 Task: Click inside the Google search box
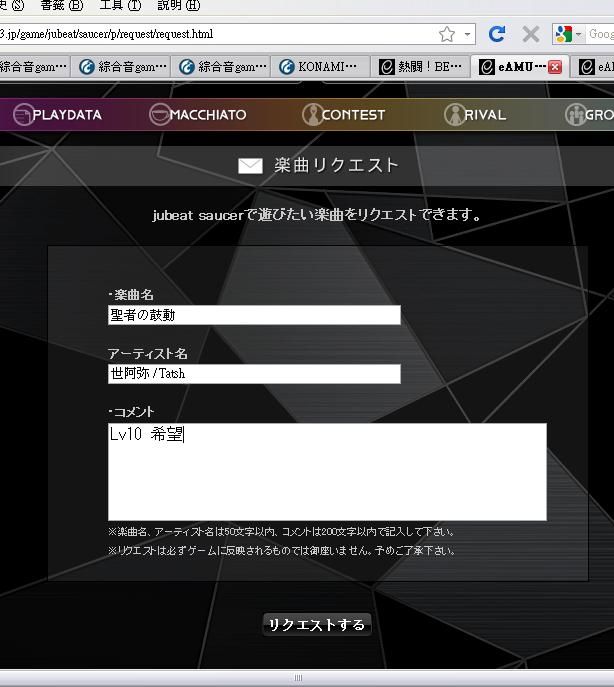(x=601, y=34)
